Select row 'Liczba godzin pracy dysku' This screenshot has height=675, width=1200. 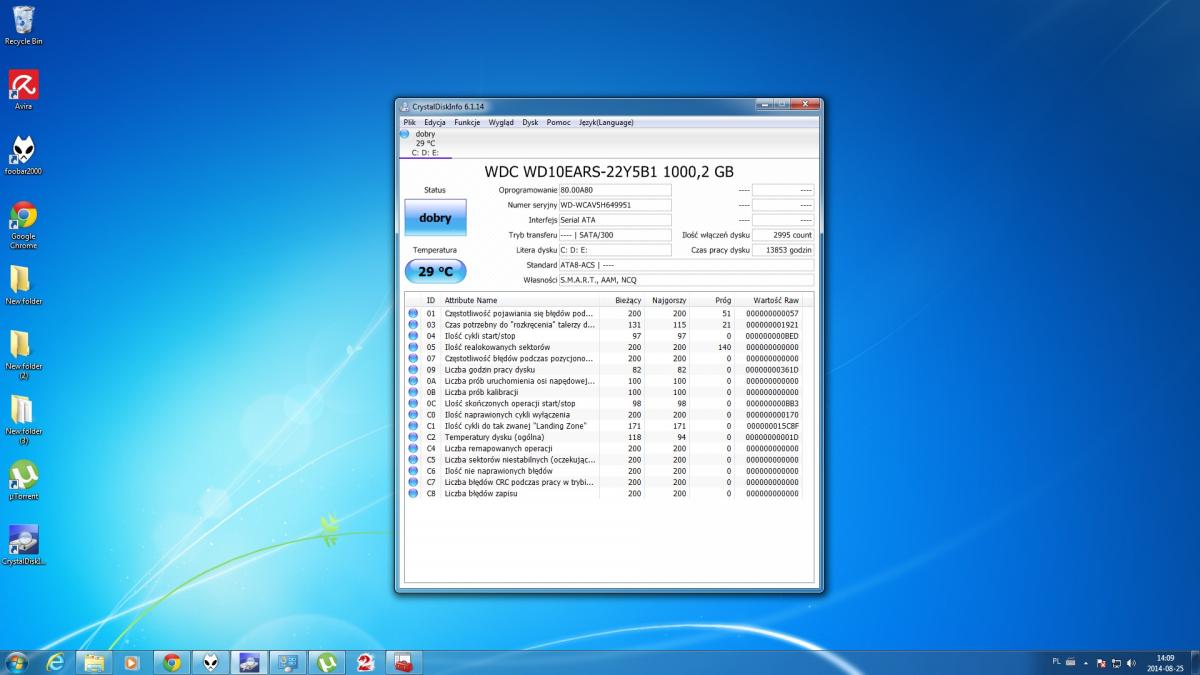(x=609, y=370)
